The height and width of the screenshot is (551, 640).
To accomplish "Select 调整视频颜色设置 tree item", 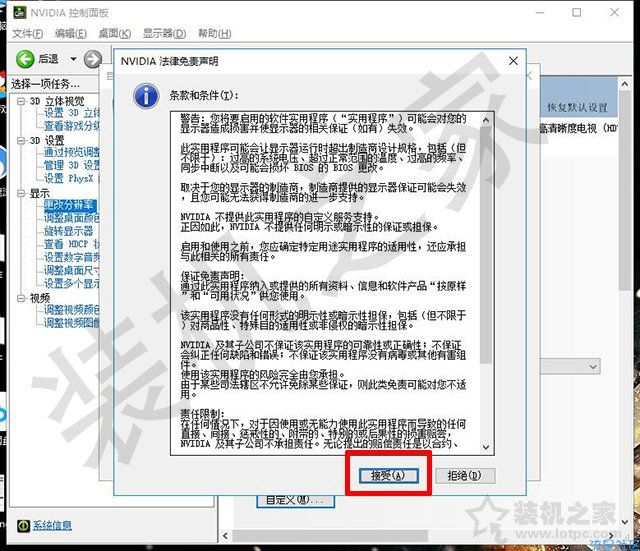I will pyautogui.click(x=71, y=310).
